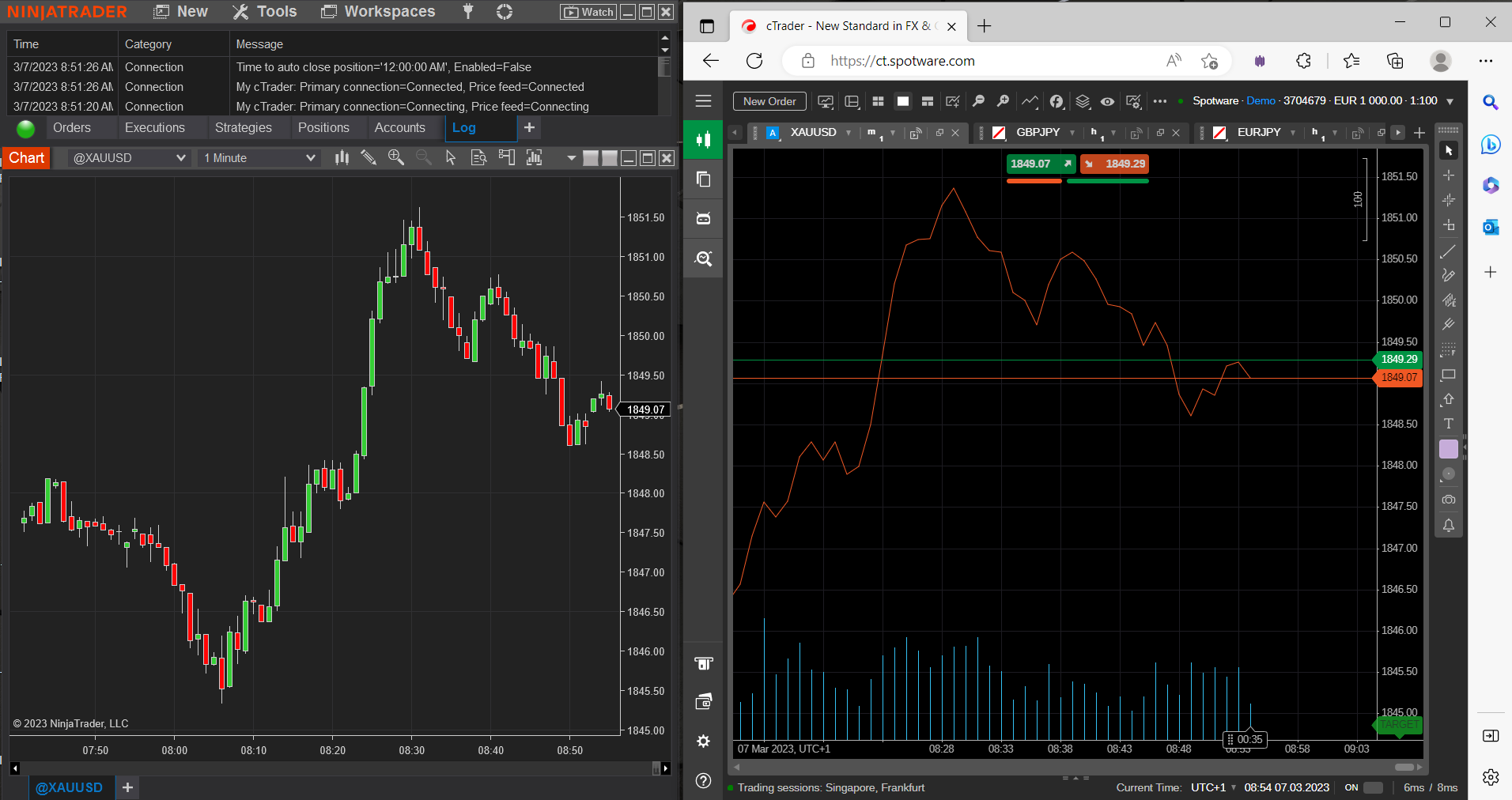Viewport: 1512px width, 800px height.
Task: Switch cTrader to multi-chart grid mode
Action: (879, 101)
